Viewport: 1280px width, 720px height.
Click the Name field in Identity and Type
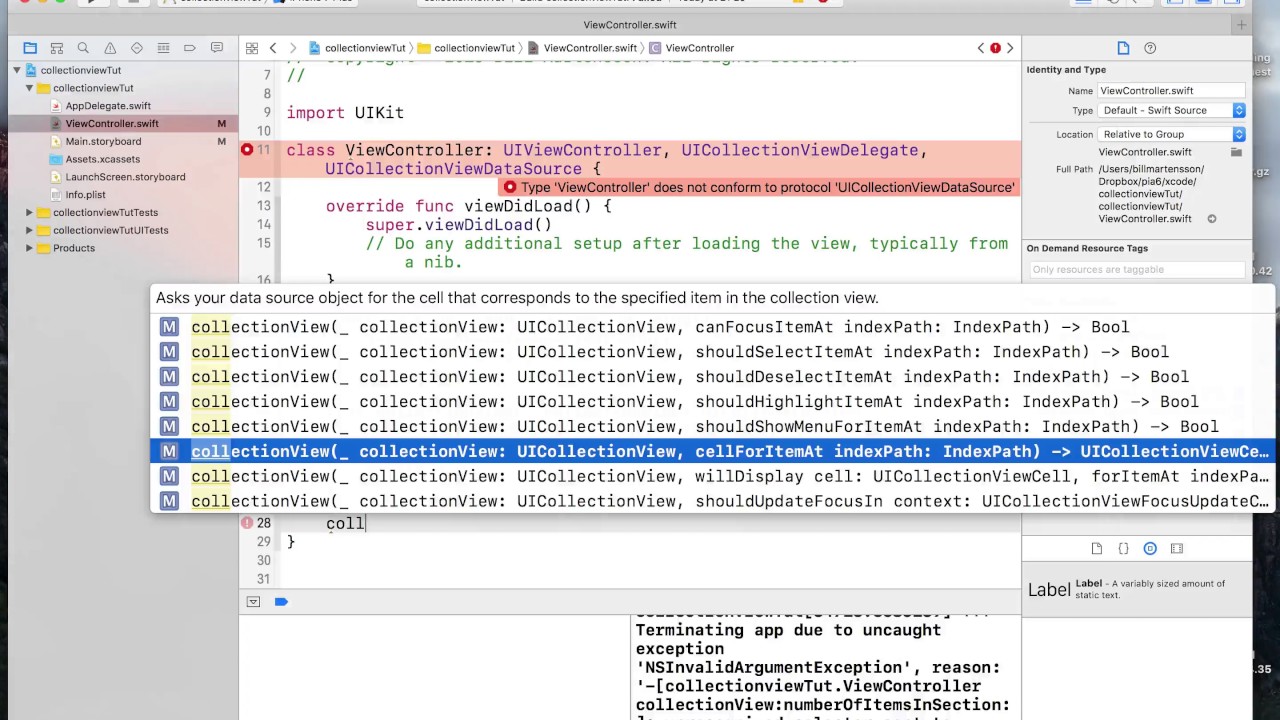coord(1171,90)
